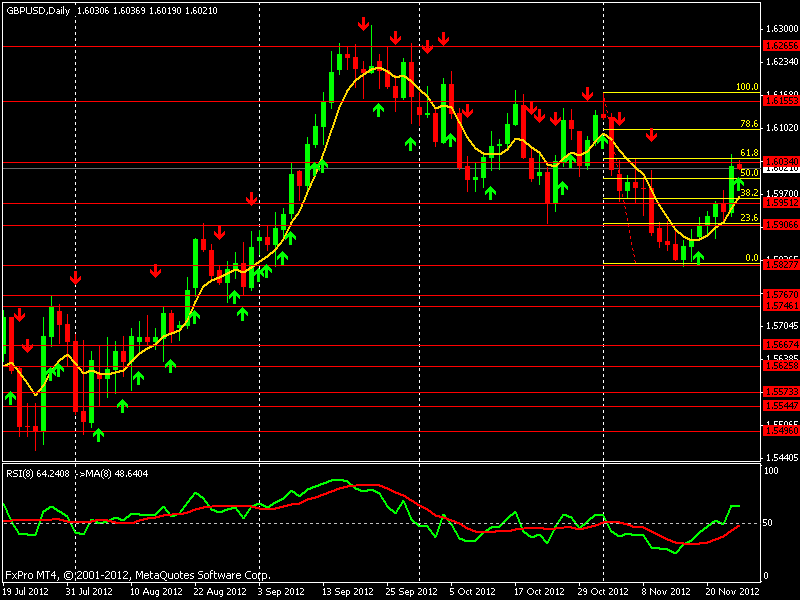Click the 1.56674 red price label
Screen dimensions: 800x600
pyautogui.click(x=781, y=345)
